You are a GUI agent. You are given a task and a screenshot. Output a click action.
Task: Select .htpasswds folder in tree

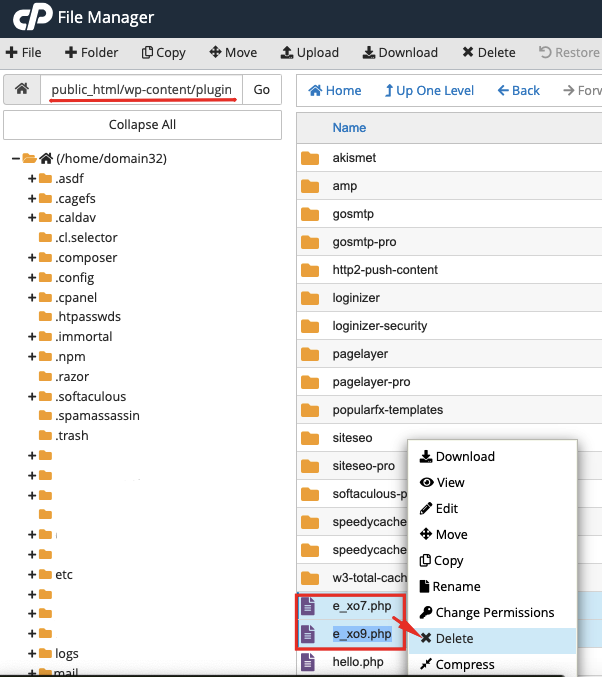click(x=88, y=316)
